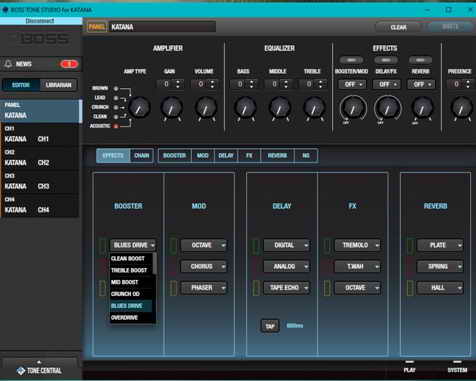Image resolution: width=476 pixels, height=381 pixels.
Task: Click the app icon in the title bar
Action: coord(5,10)
